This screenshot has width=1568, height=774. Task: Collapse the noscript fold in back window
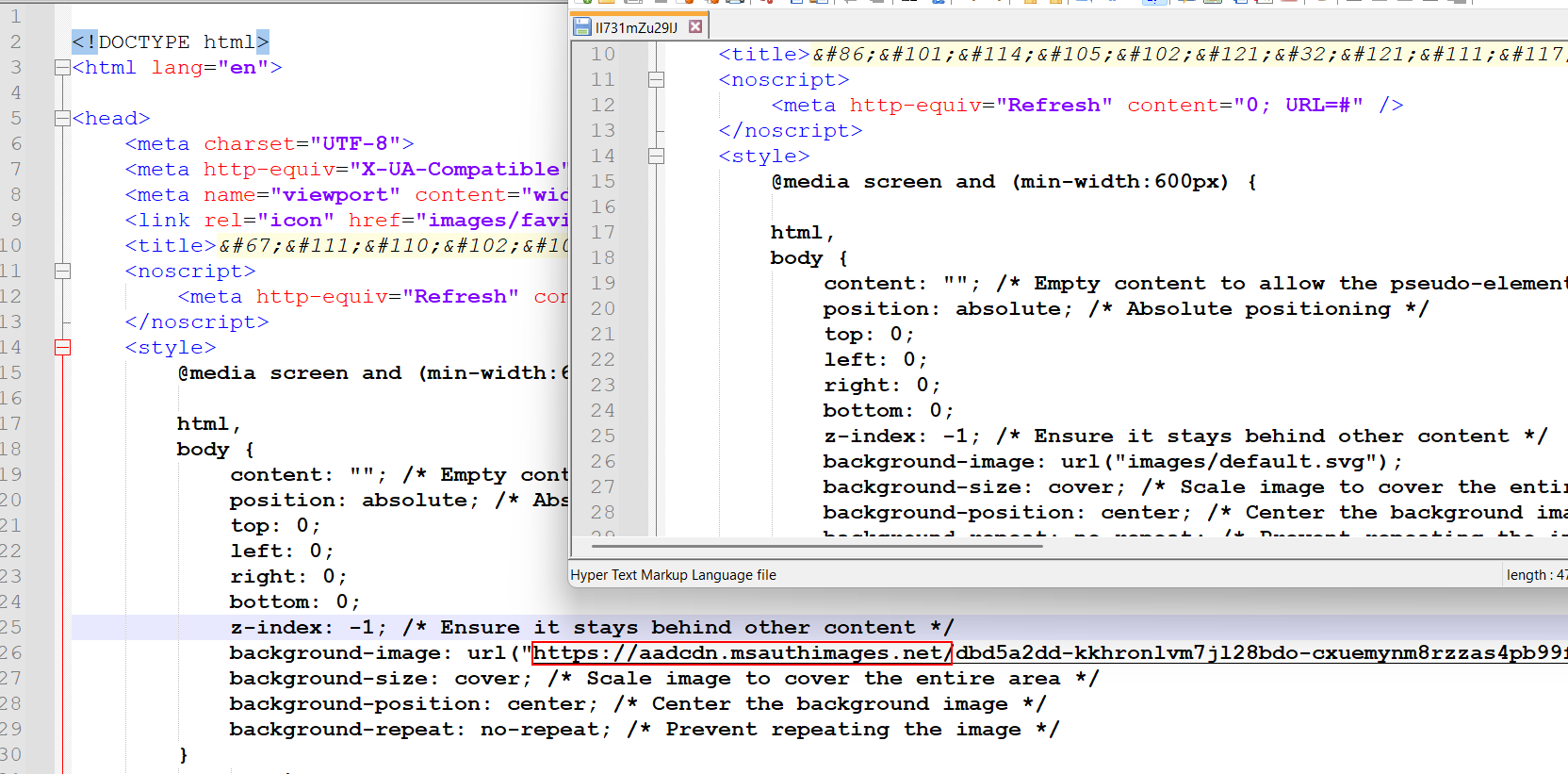coord(62,272)
